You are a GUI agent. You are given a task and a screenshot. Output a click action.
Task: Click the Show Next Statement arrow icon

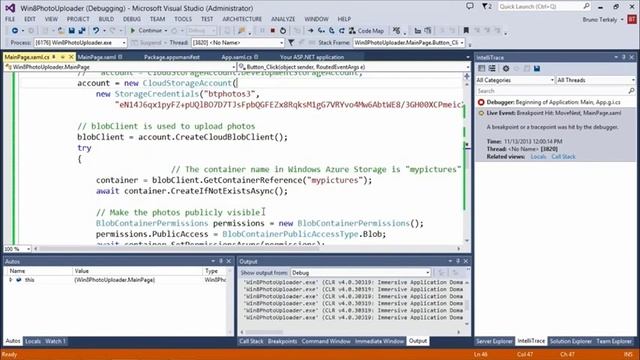click(x=311, y=31)
